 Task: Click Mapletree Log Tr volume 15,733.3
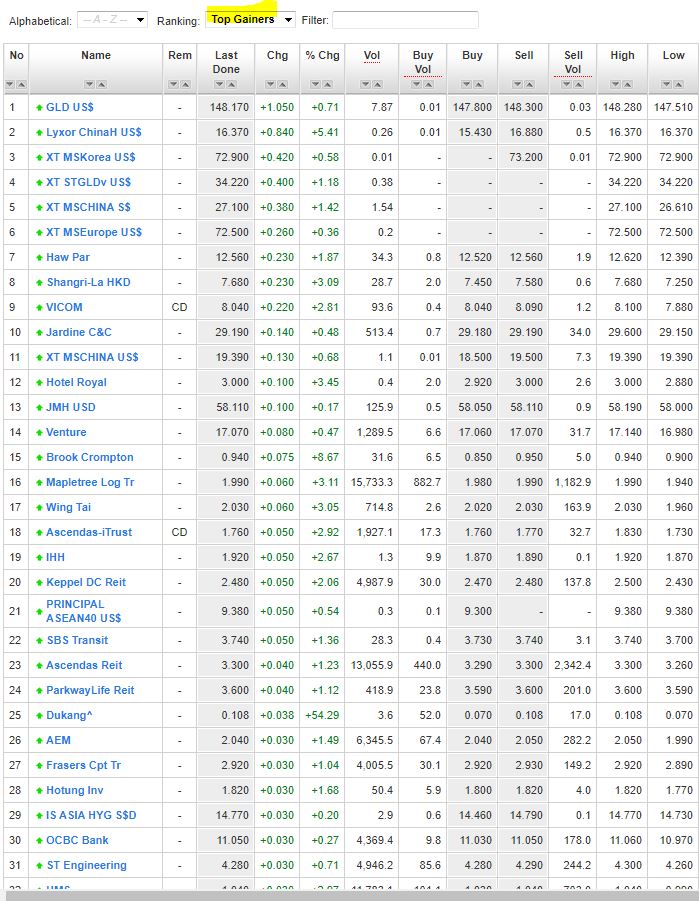point(372,482)
